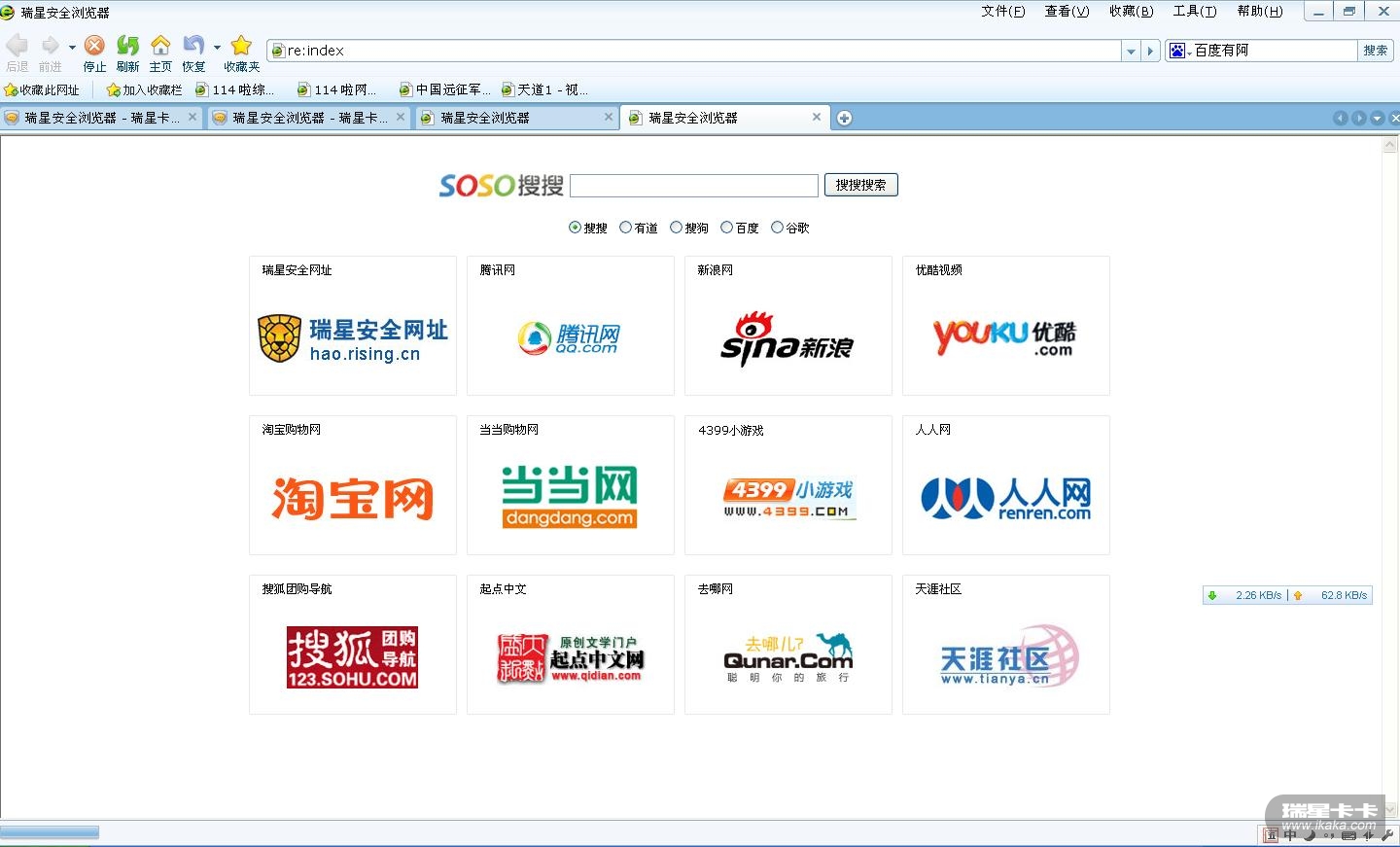Click the 收藏此网址 star icon
Image resolution: width=1400 pixels, height=847 pixels.
pos(11,90)
